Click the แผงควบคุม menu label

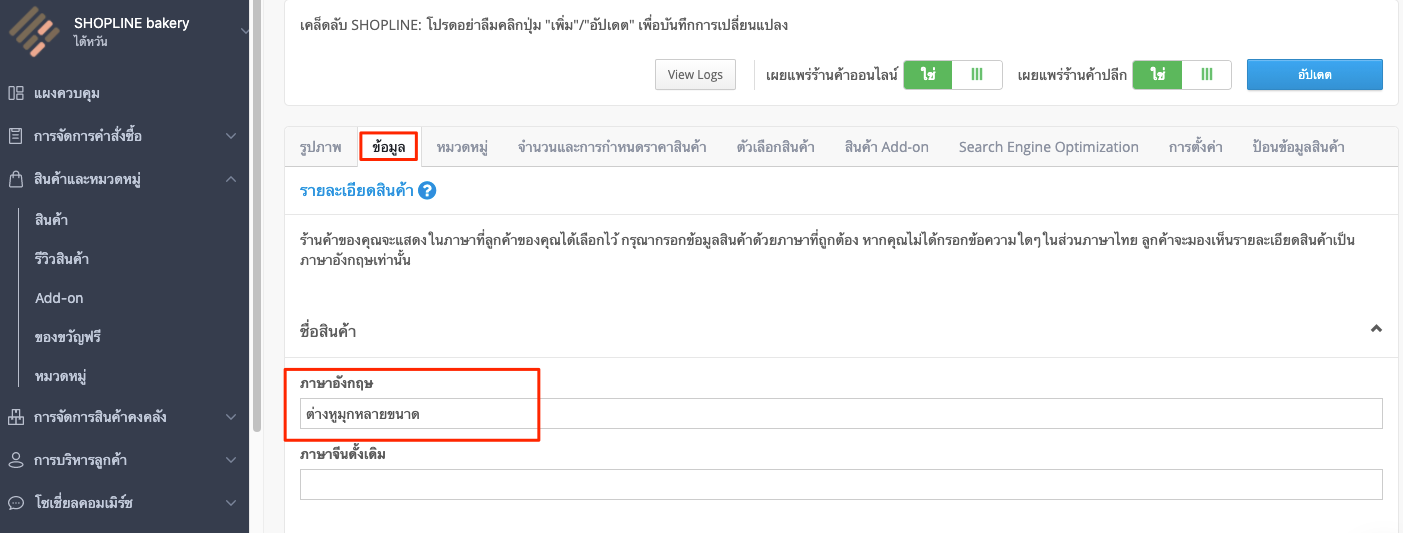tap(67, 93)
